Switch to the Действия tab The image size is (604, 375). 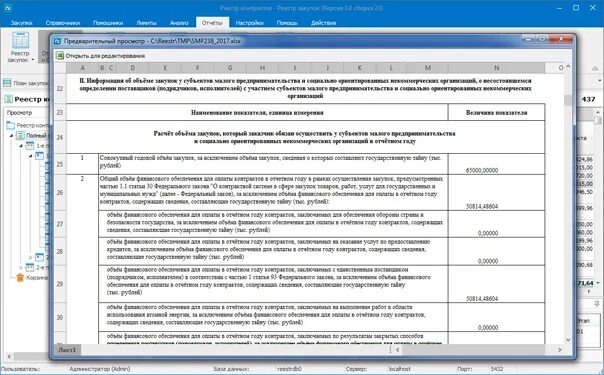324,23
